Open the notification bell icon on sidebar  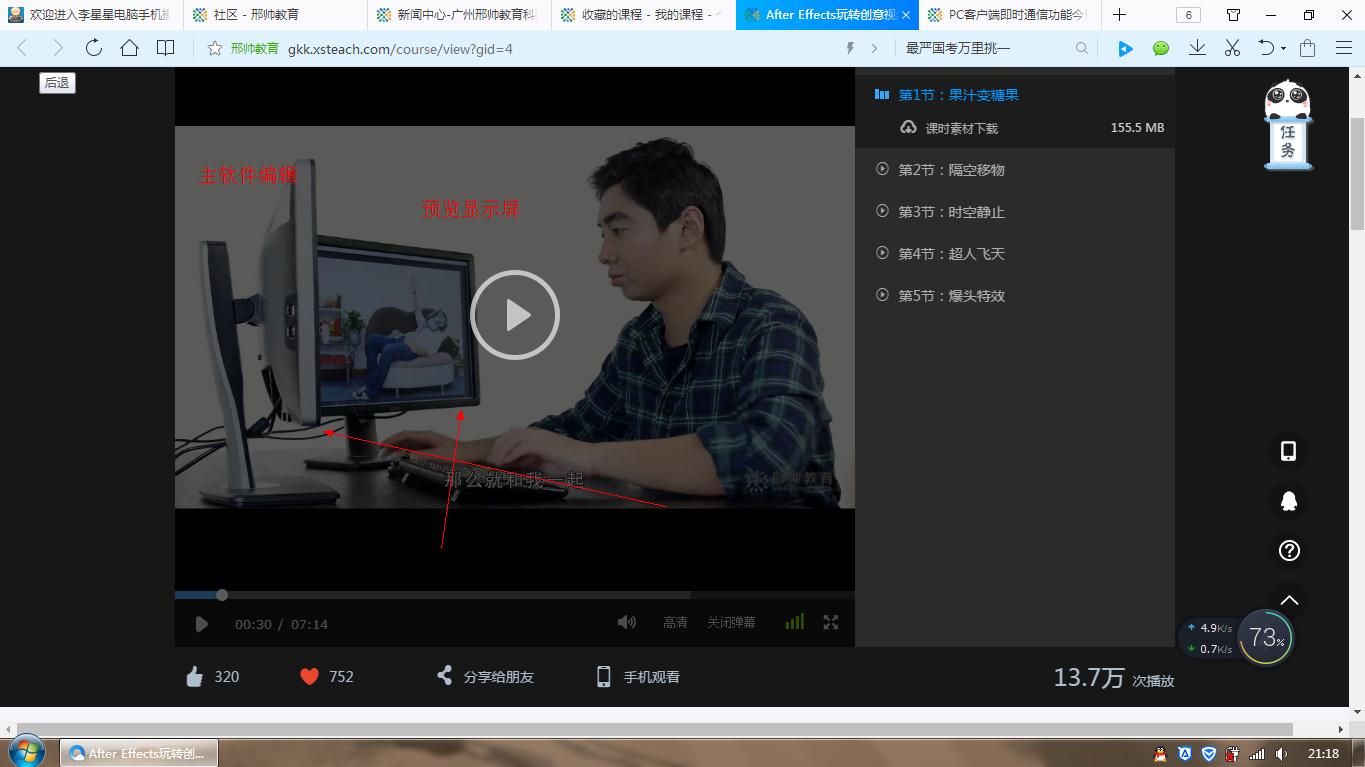coord(1288,501)
